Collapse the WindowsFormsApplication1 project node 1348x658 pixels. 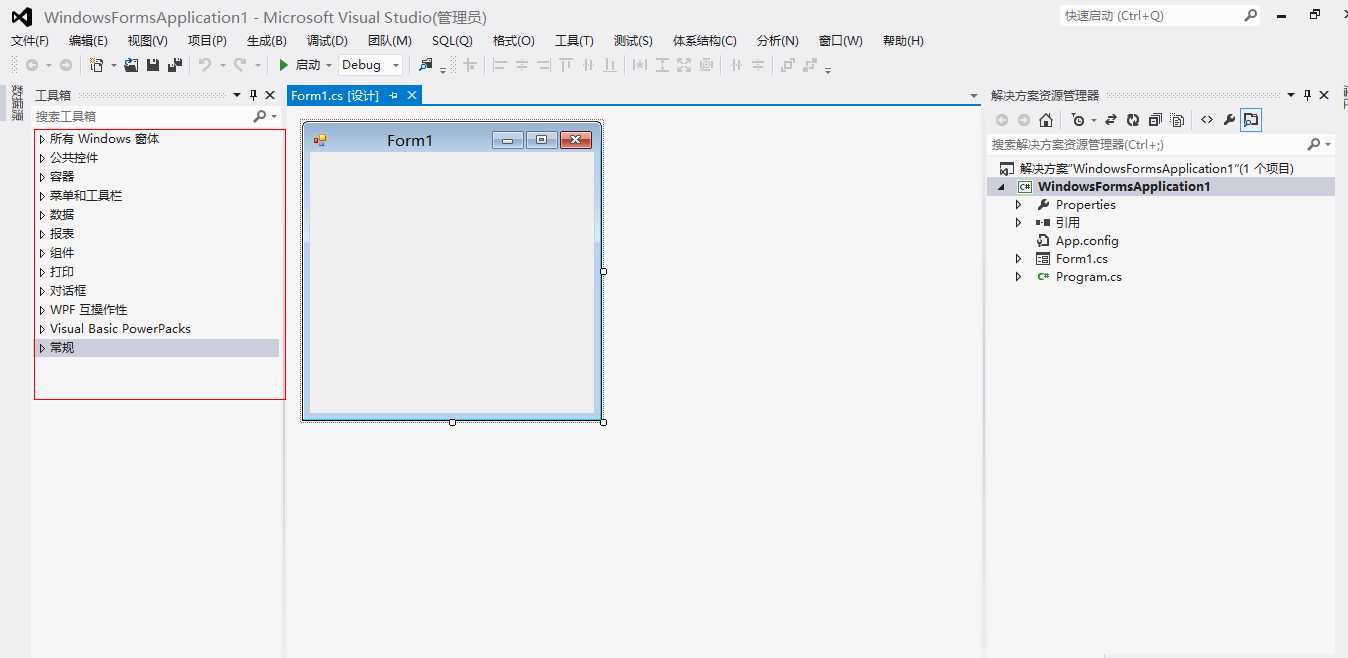tap(1001, 186)
